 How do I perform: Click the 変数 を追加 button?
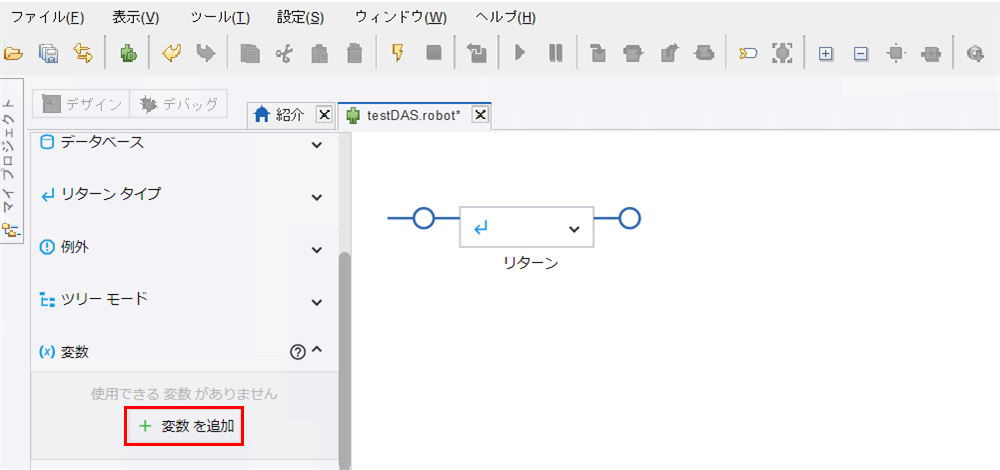(184, 426)
